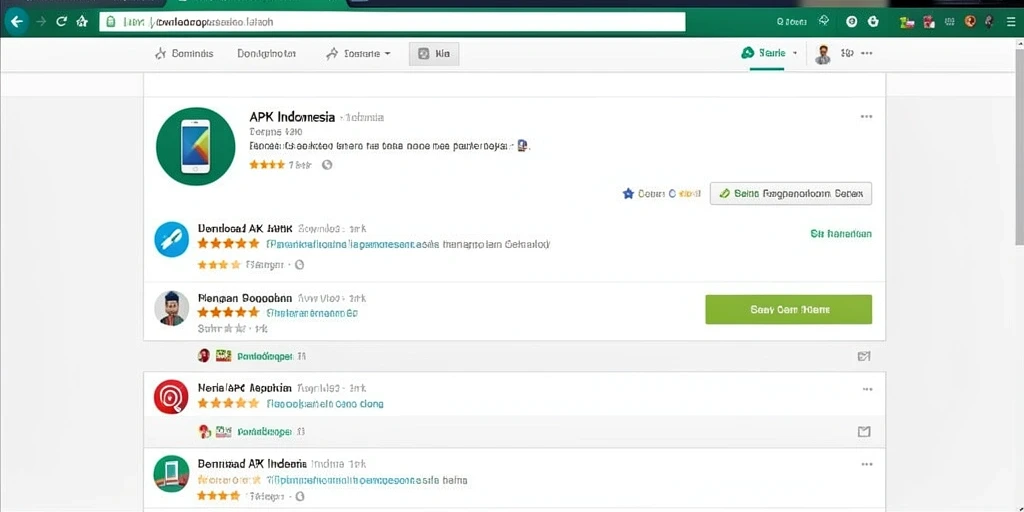
Task: Expand the dropdown arrow next to Searie
Action: point(795,54)
